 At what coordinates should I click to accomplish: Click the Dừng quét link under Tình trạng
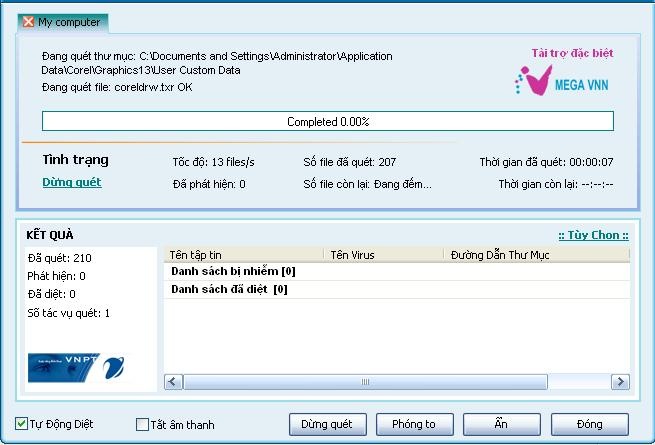click(x=72, y=182)
